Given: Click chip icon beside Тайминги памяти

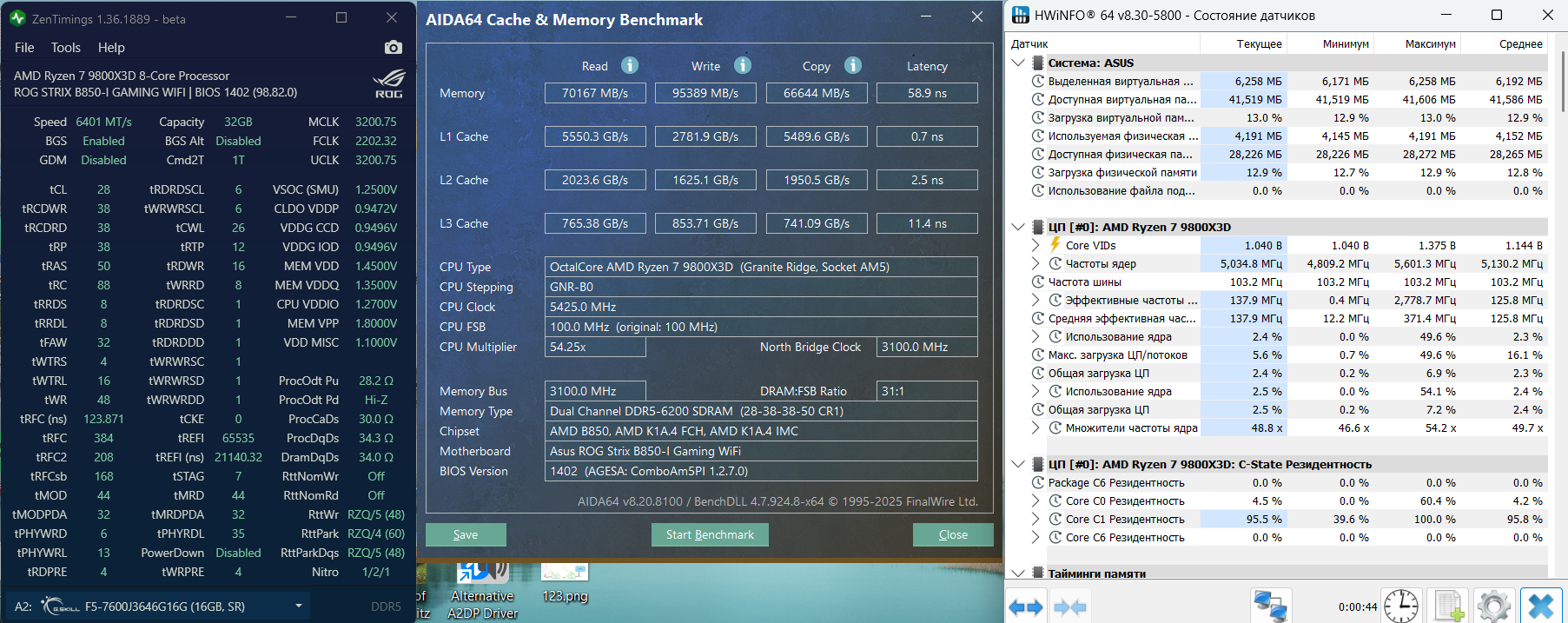Looking at the screenshot, I should click(x=1037, y=573).
